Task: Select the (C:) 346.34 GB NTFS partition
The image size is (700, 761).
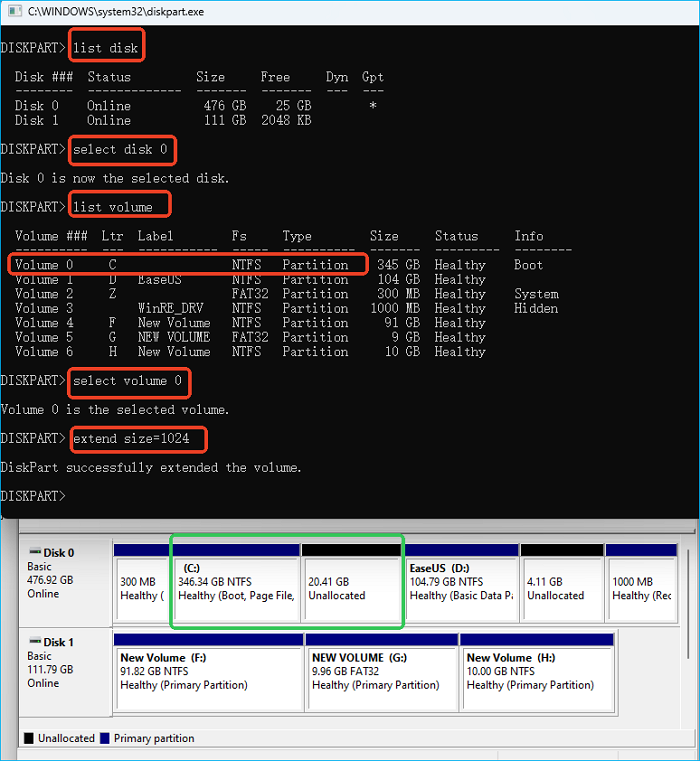Action: (x=235, y=587)
